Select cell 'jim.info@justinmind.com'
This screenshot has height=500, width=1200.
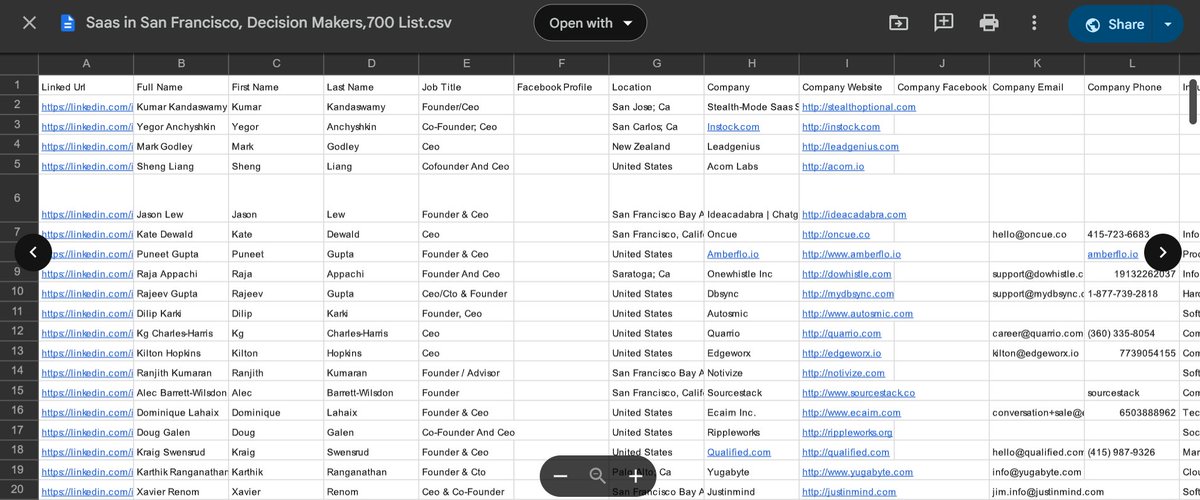point(1037,492)
